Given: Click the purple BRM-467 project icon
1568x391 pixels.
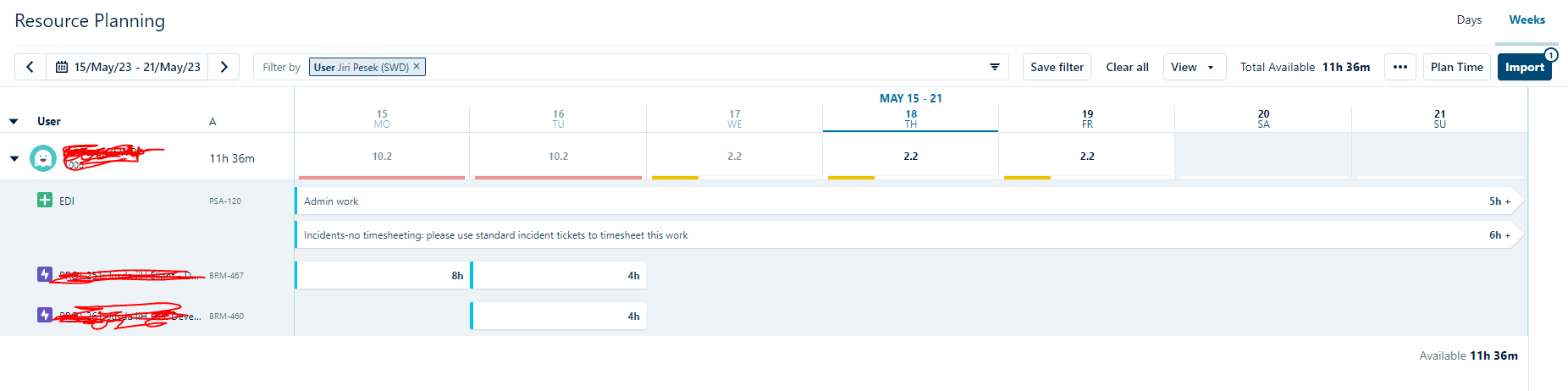Looking at the screenshot, I should tap(45, 274).
